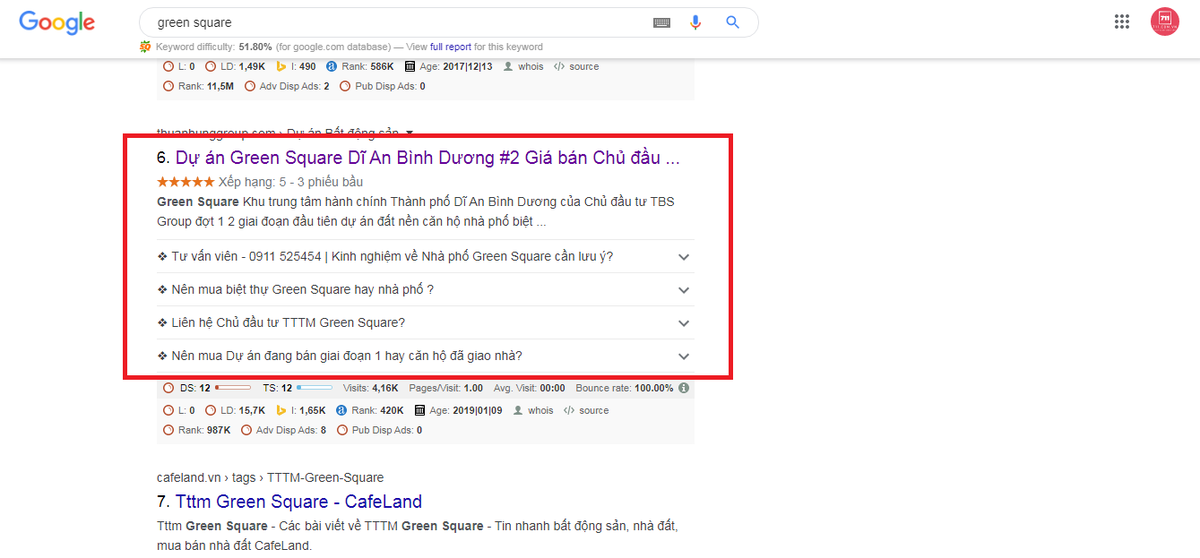Open 'Dự án Green Square Dĩ An Bình Dương' result
Image resolution: width=1200 pixels, height=558 pixels.
pyautogui.click(x=428, y=158)
